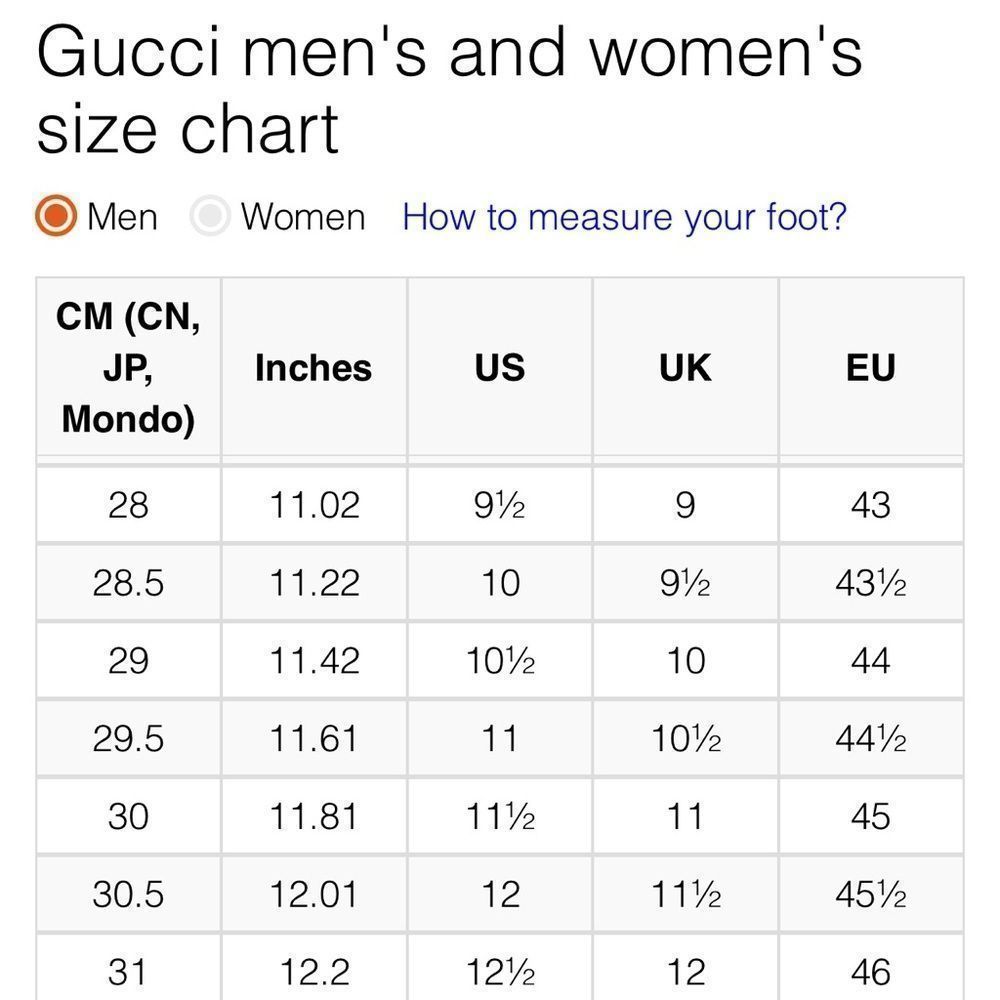Select the Men radio button

pos(57,216)
